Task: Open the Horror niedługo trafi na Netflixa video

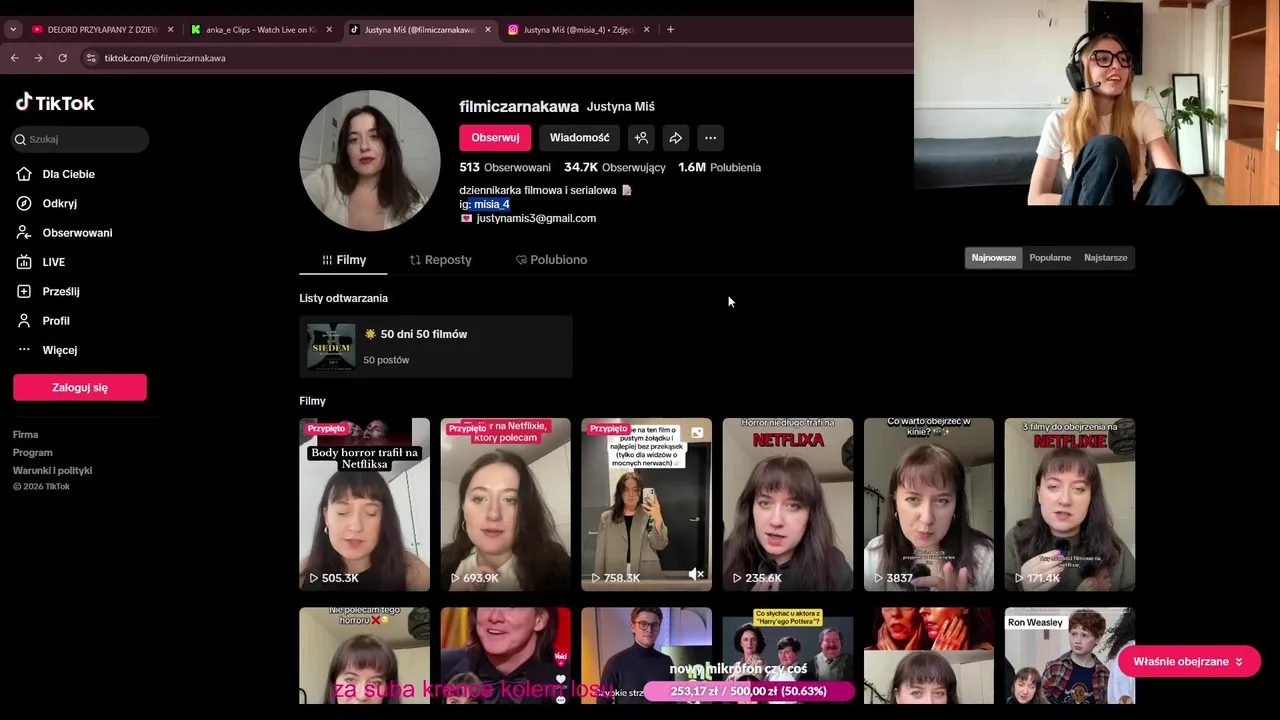Action: pyautogui.click(x=788, y=504)
